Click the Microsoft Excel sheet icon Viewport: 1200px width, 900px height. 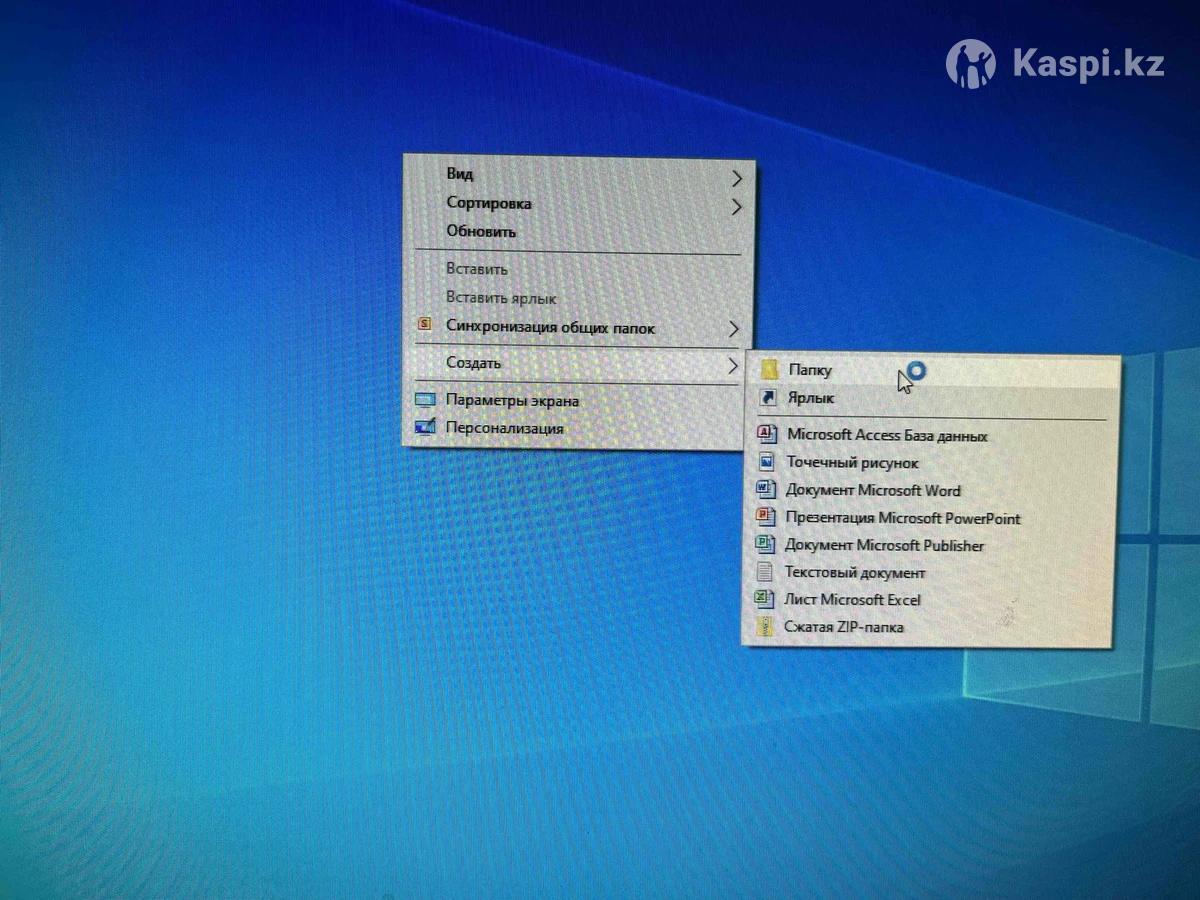(765, 600)
